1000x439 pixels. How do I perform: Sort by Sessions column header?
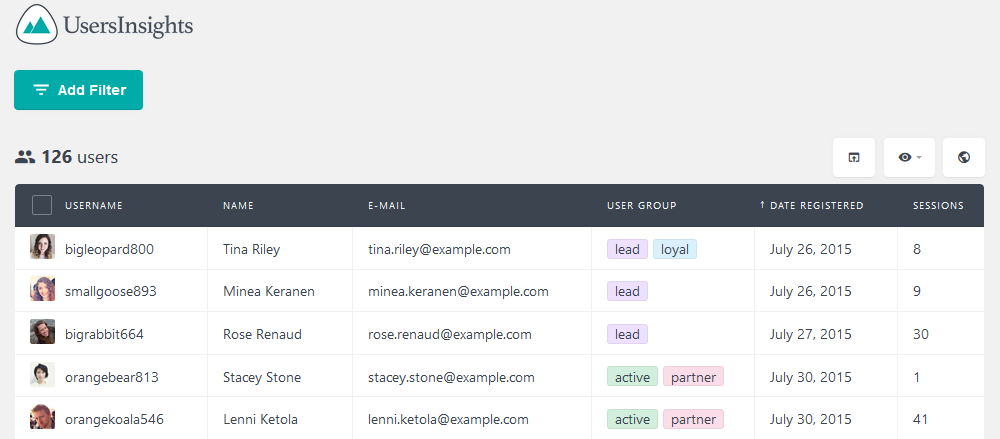938,205
